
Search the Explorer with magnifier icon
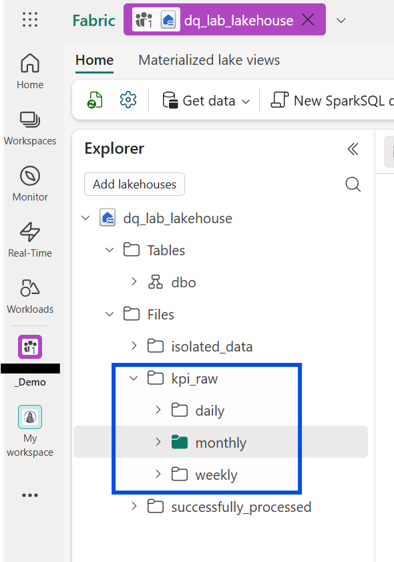tap(353, 185)
